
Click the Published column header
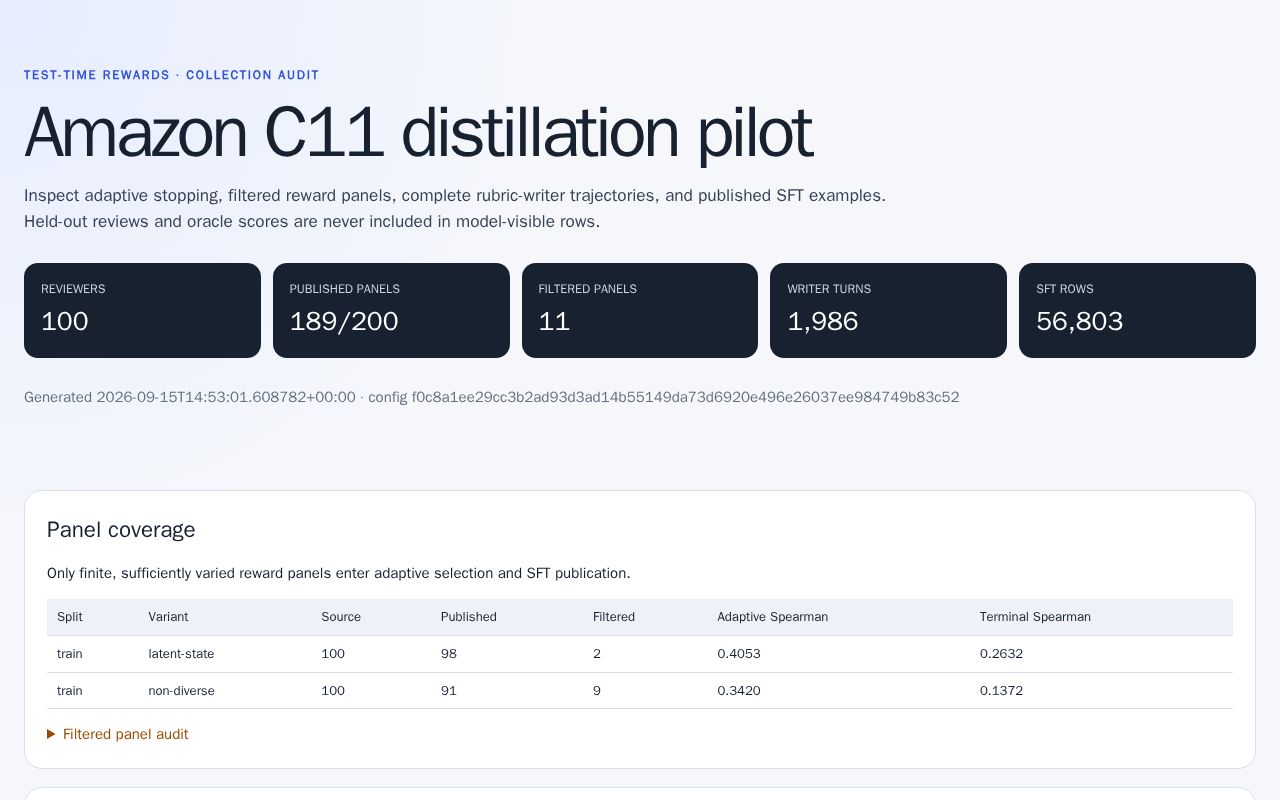469,617
